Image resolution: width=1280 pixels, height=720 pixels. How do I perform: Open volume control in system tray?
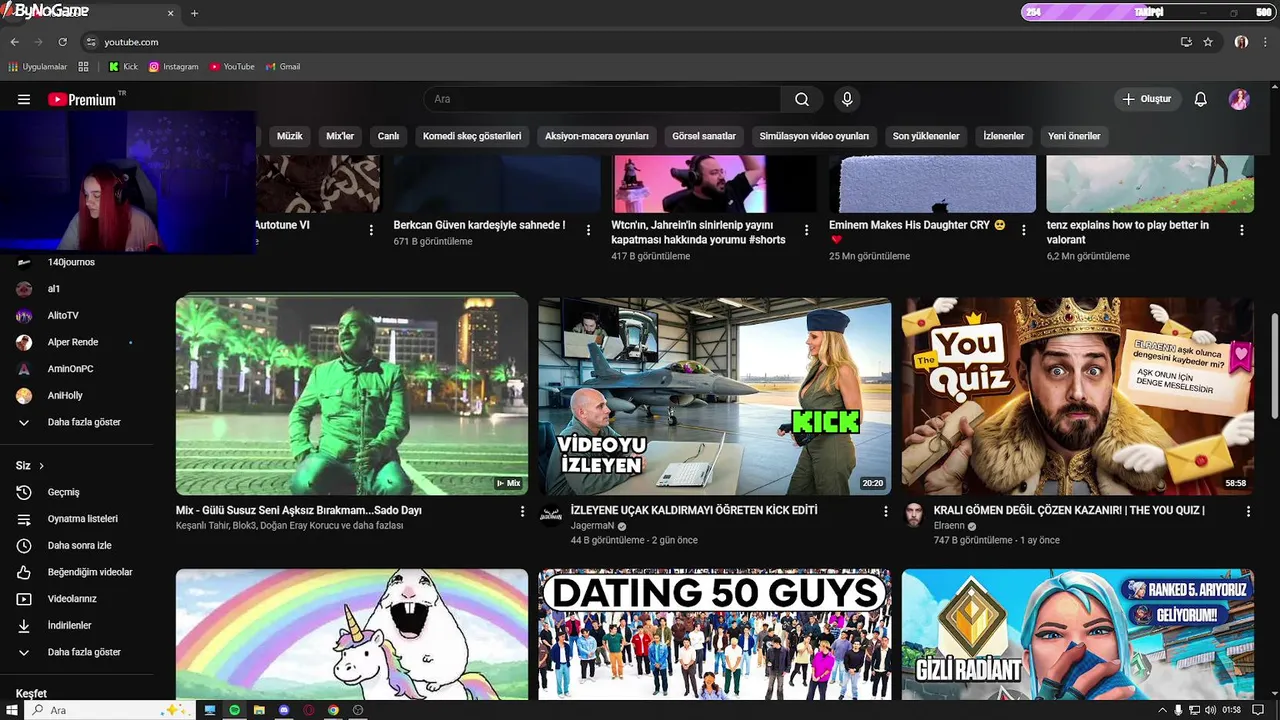(x=1211, y=710)
